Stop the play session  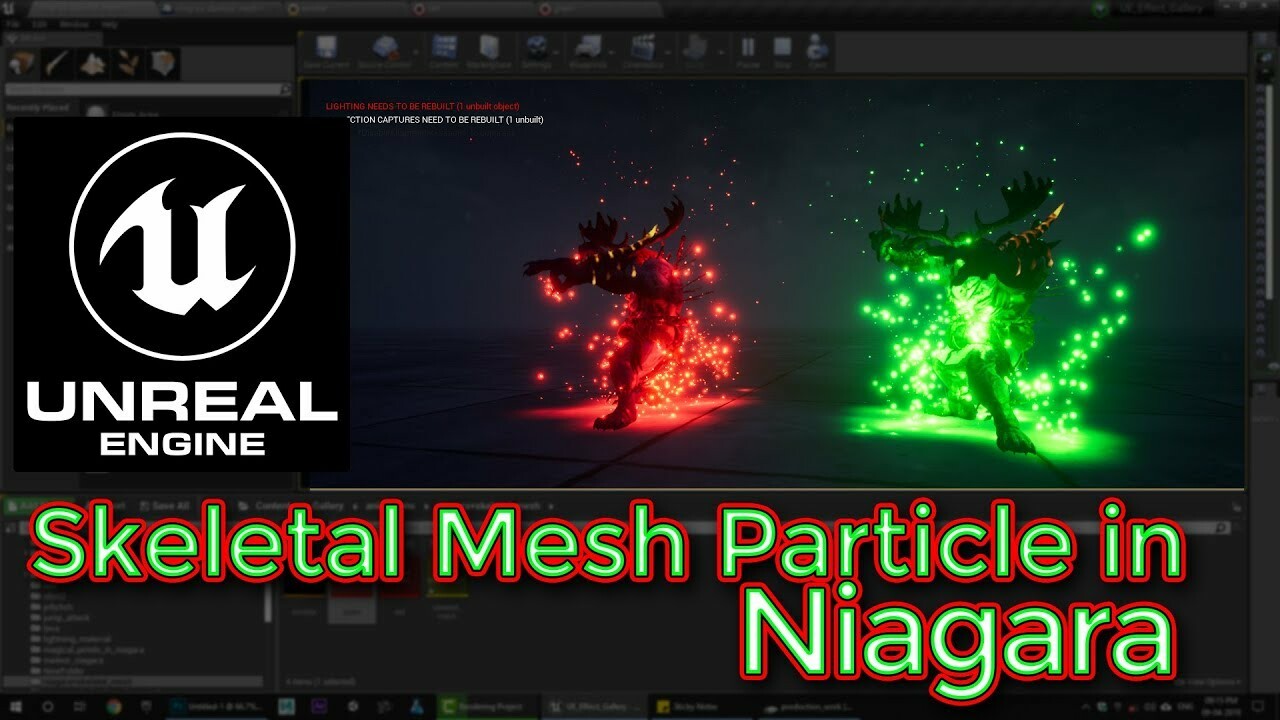[782, 52]
